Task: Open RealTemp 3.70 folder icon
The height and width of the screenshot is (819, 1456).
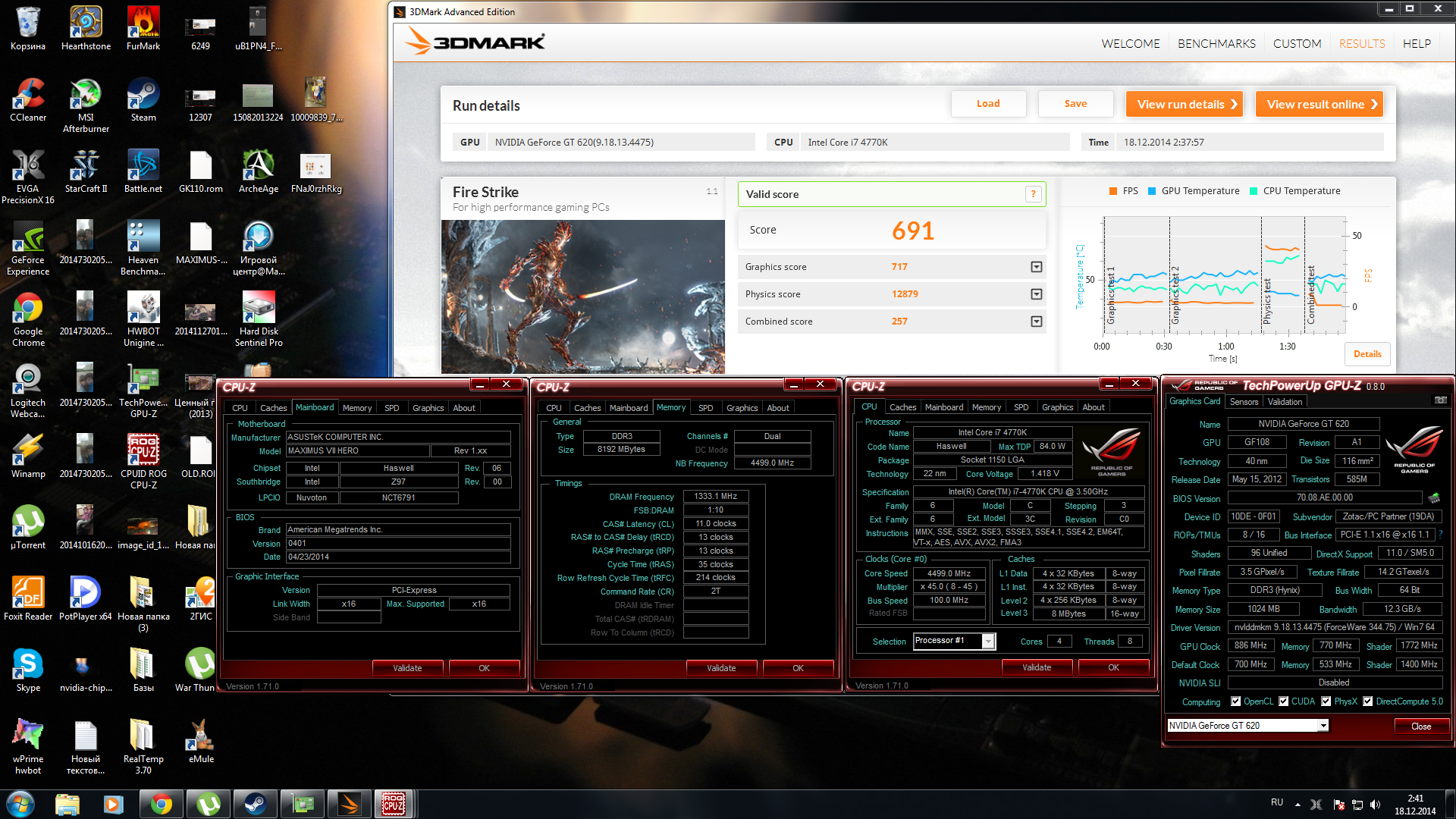Action: [143, 747]
